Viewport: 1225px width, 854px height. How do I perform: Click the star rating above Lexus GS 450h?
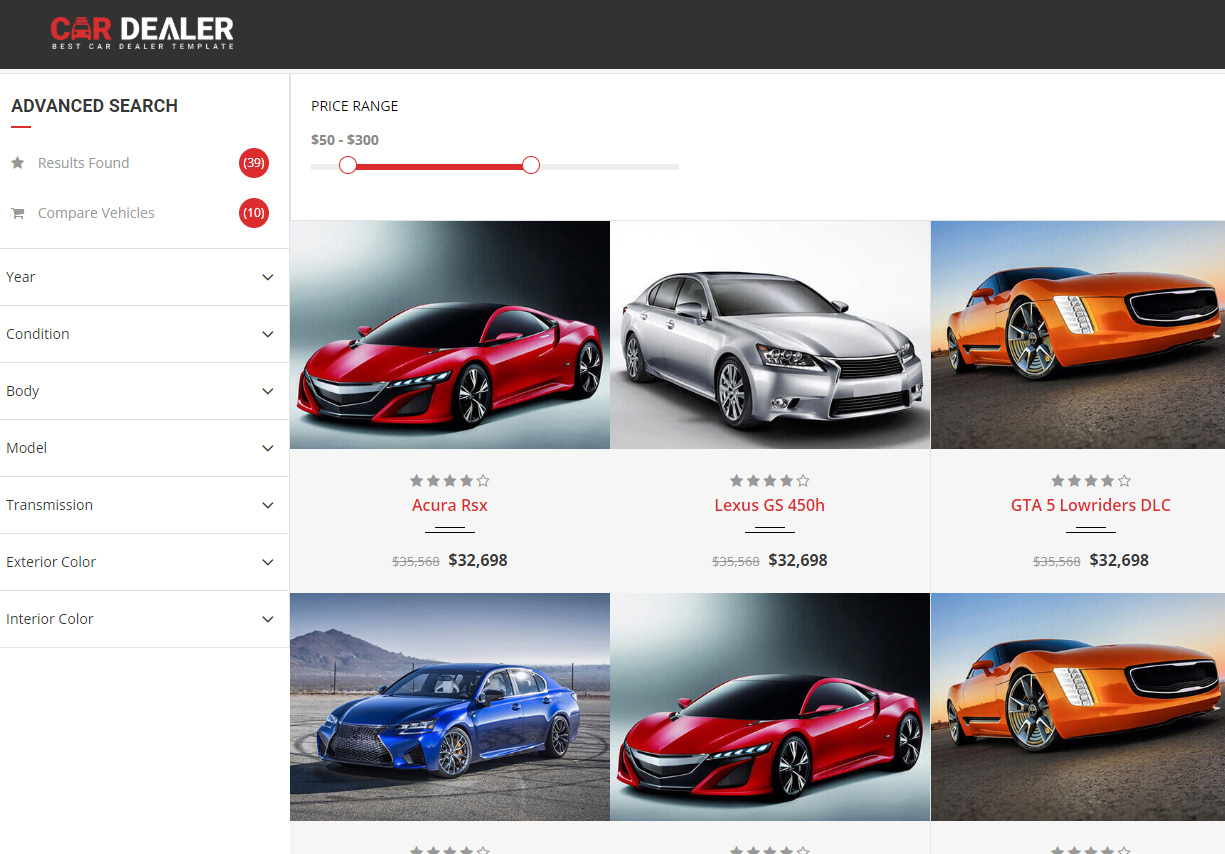coord(770,481)
